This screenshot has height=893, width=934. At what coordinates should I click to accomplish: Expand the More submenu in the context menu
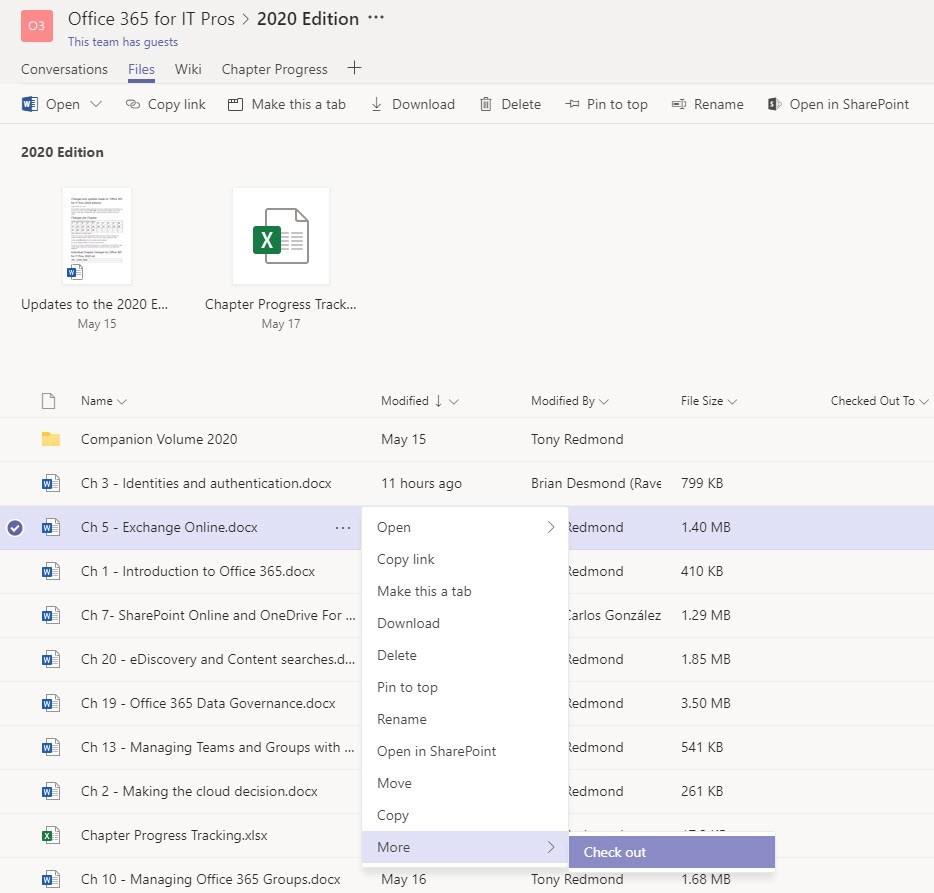550,847
